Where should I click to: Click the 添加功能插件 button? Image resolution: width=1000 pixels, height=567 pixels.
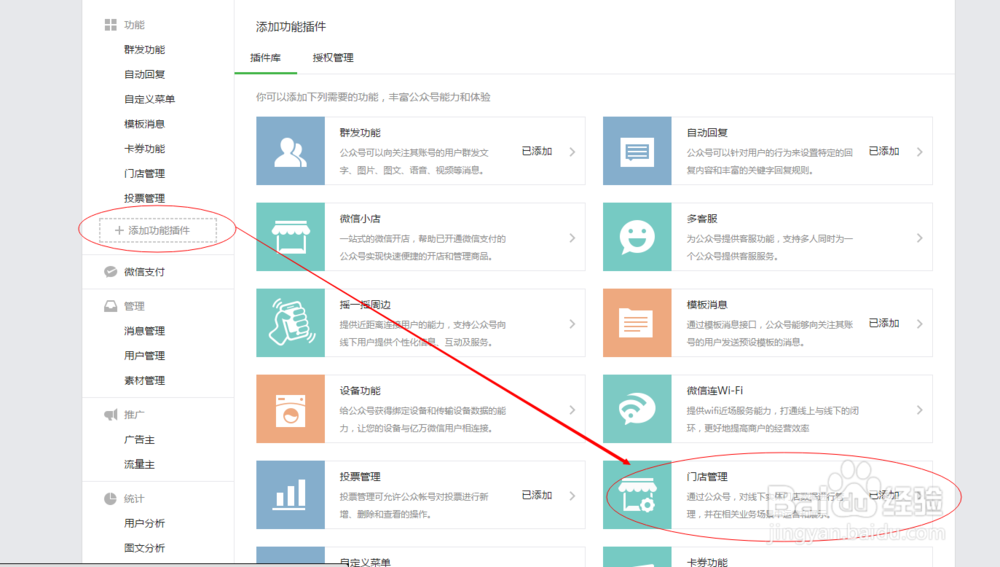click(x=158, y=230)
